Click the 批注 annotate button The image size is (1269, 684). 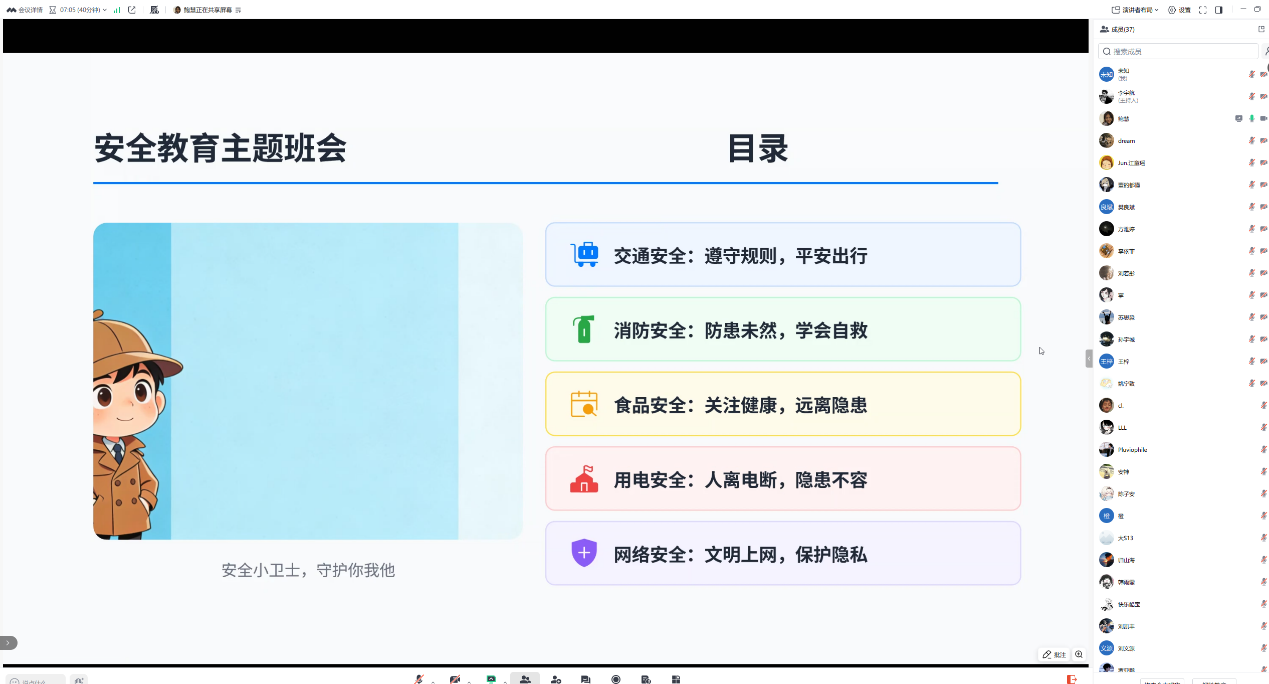(x=1054, y=655)
